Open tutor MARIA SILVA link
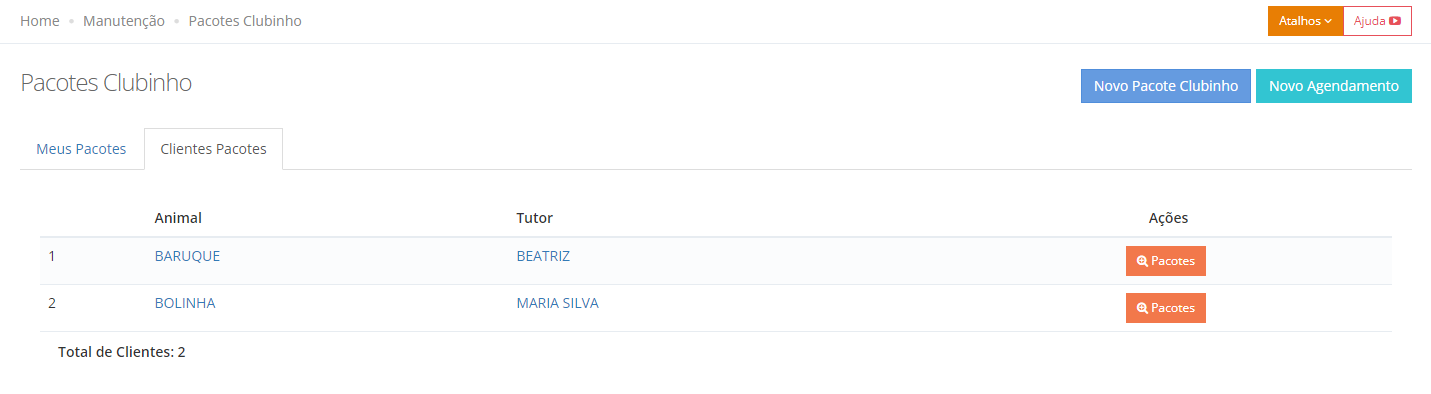 click(558, 303)
